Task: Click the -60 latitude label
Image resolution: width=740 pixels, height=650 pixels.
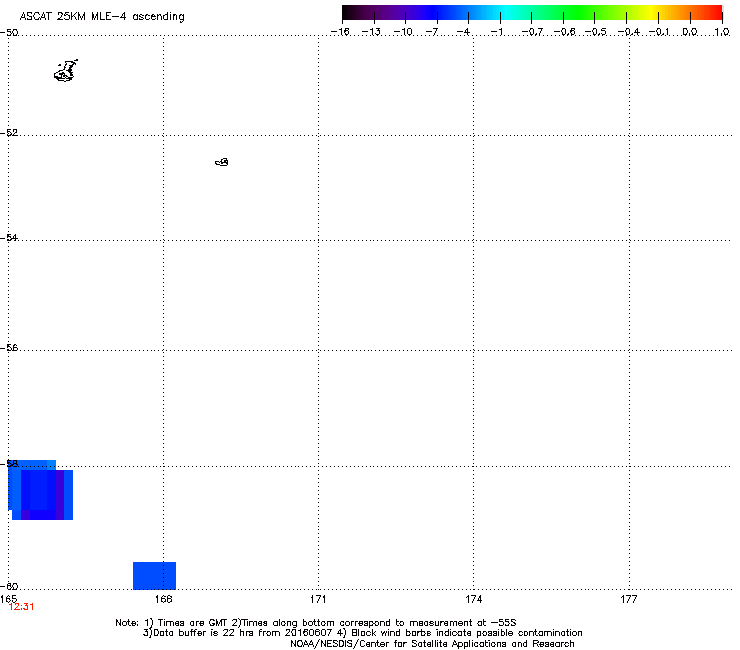Action: [x=9, y=586]
